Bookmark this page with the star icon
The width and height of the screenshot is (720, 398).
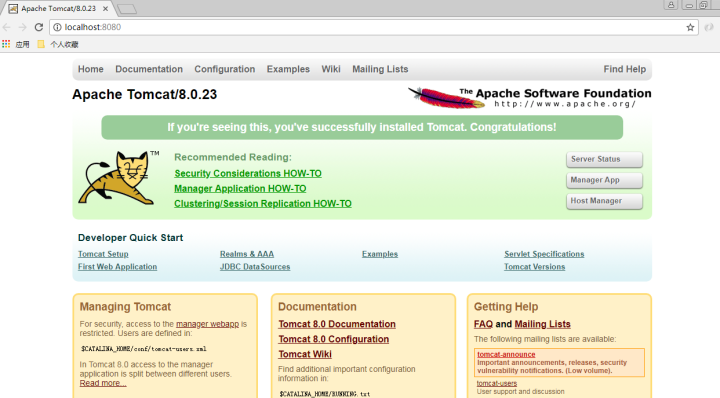690,28
